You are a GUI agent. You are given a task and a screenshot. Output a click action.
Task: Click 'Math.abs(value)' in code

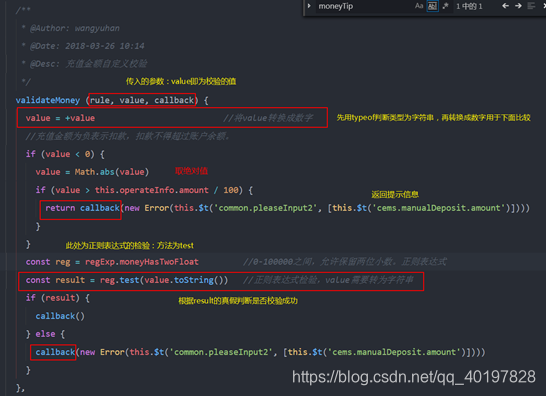tap(112, 172)
